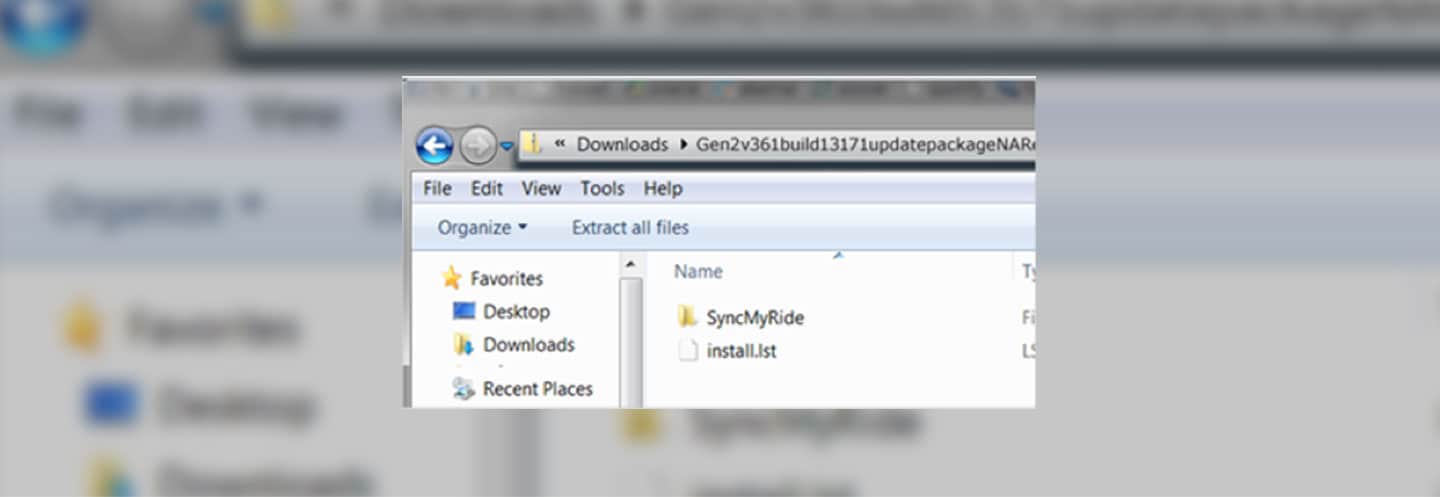The image size is (1440, 497).
Task: Click Extract all files button
Action: (630, 227)
